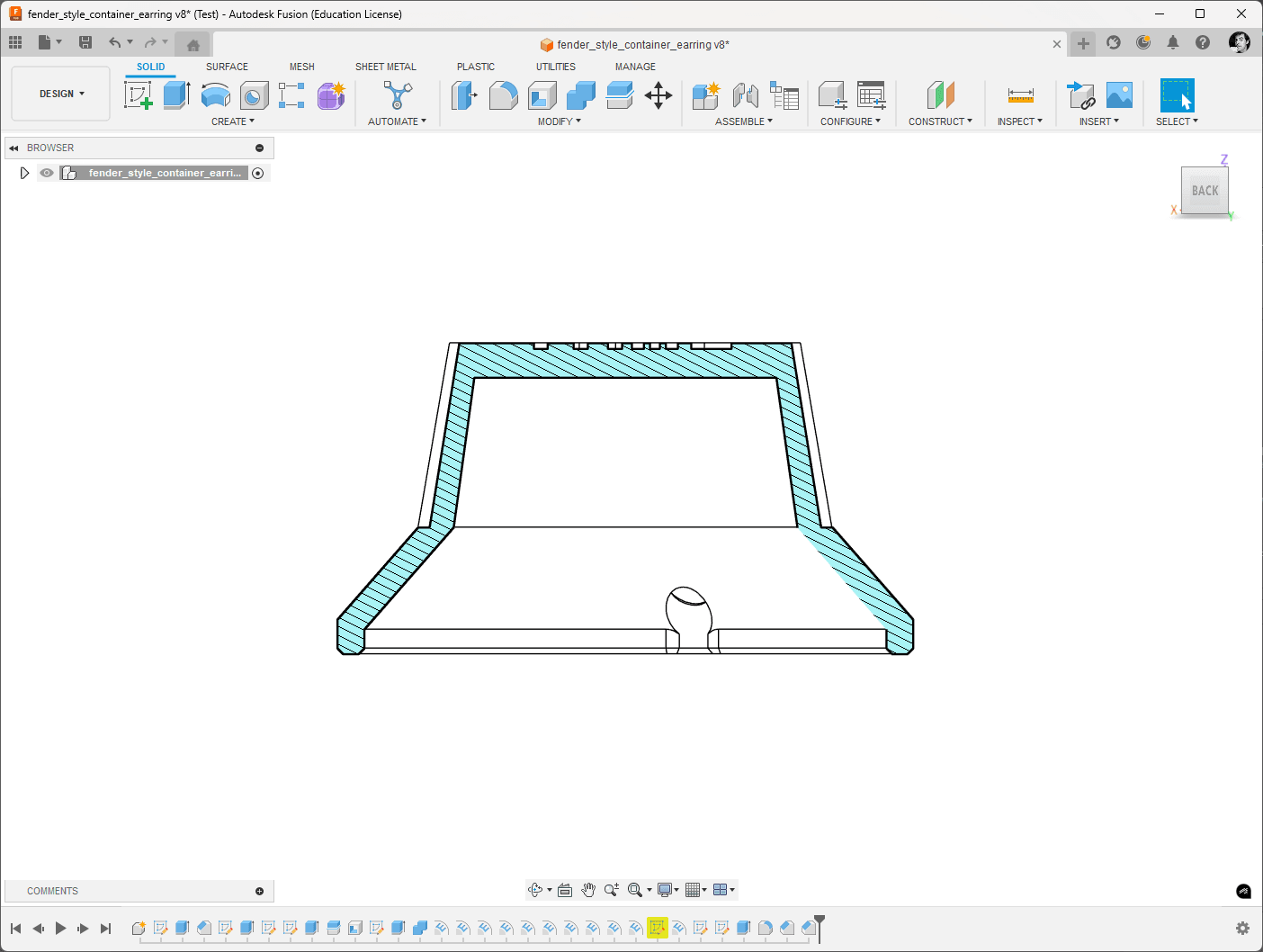Switch to the UTILITIES tab
The width and height of the screenshot is (1263, 952).
(x=556, y=67)
